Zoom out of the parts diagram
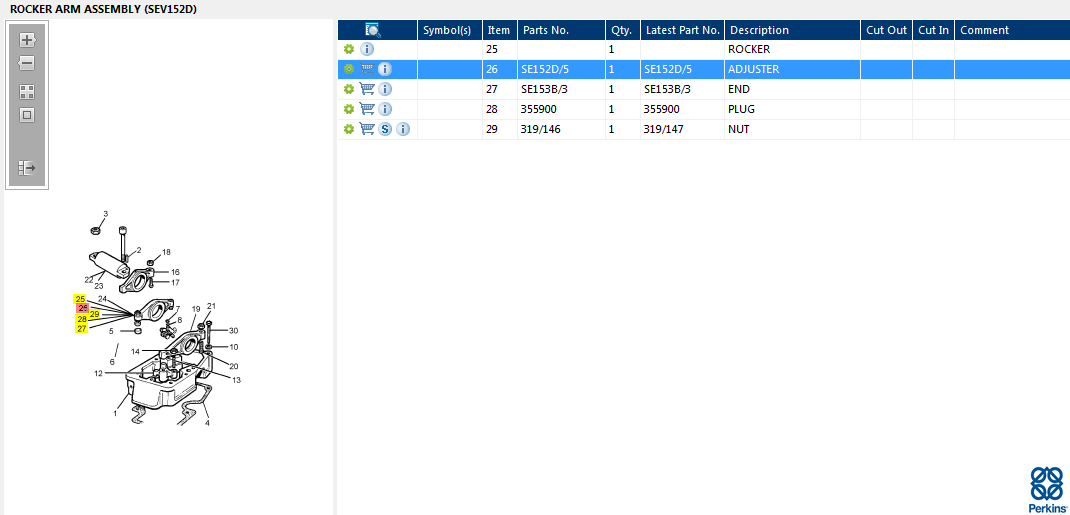This screenshot has width=1070, height=515. [x=27, y=63]
